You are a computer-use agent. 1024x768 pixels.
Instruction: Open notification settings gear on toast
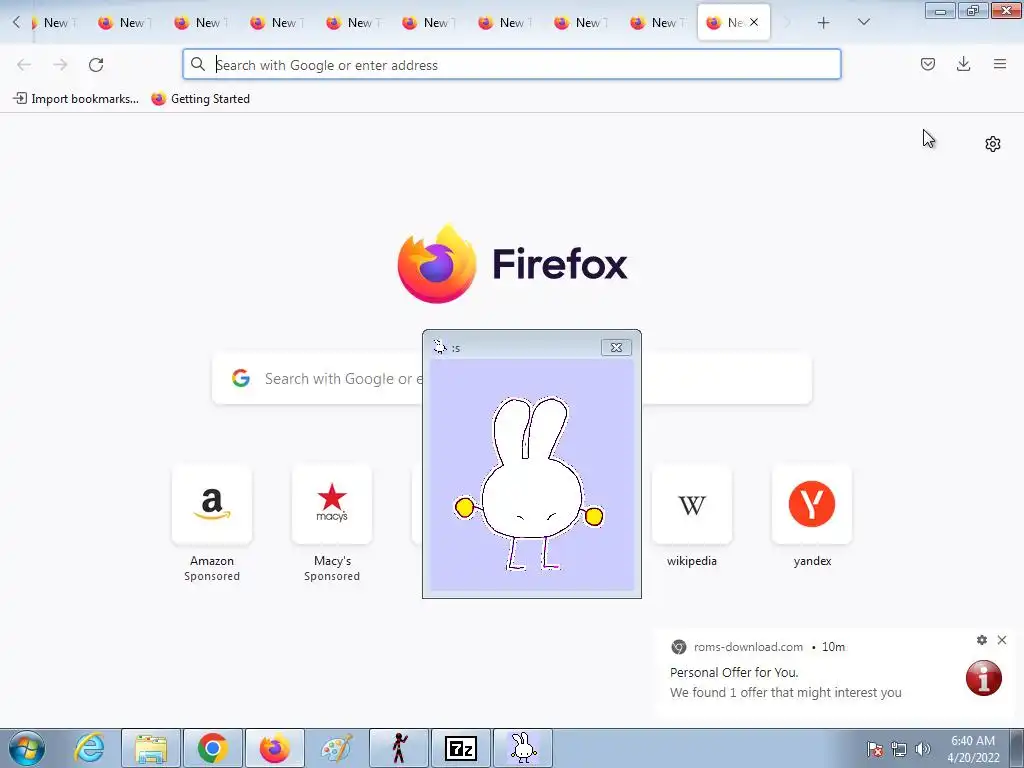pyautogui.click(x=982, y=640)
